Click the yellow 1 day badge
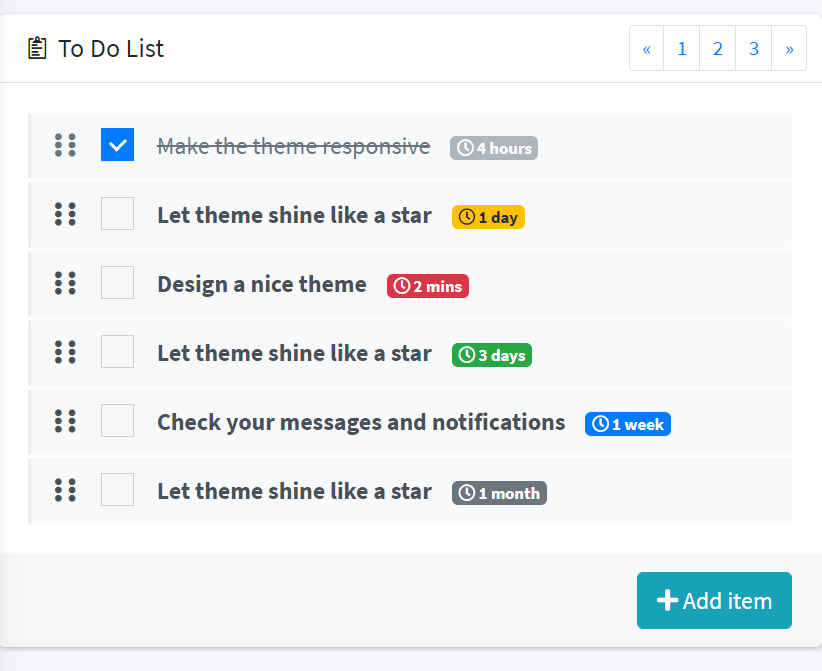The image size is (822, 671). tap(488, 217)
